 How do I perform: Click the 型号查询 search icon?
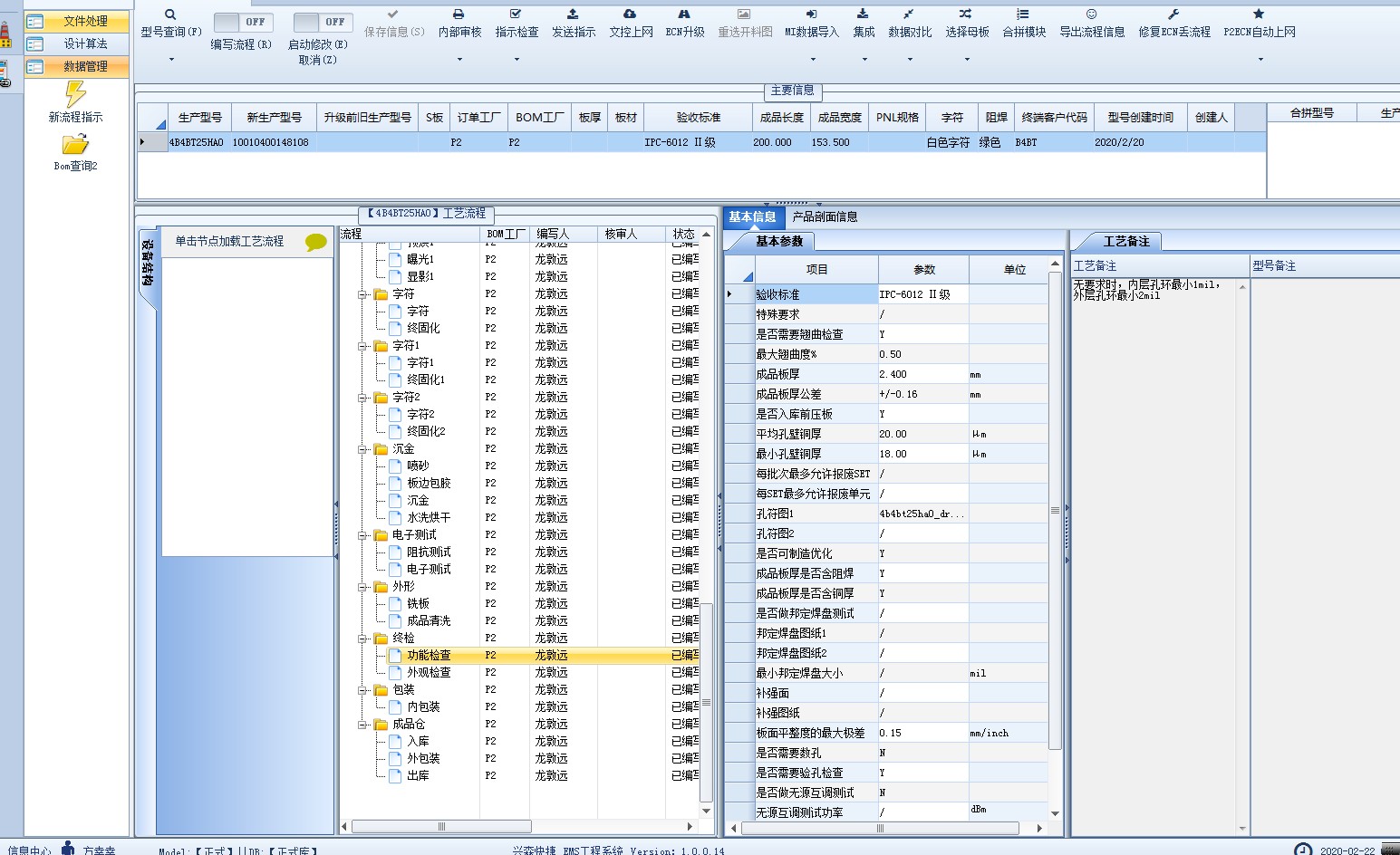click(170, 14)
